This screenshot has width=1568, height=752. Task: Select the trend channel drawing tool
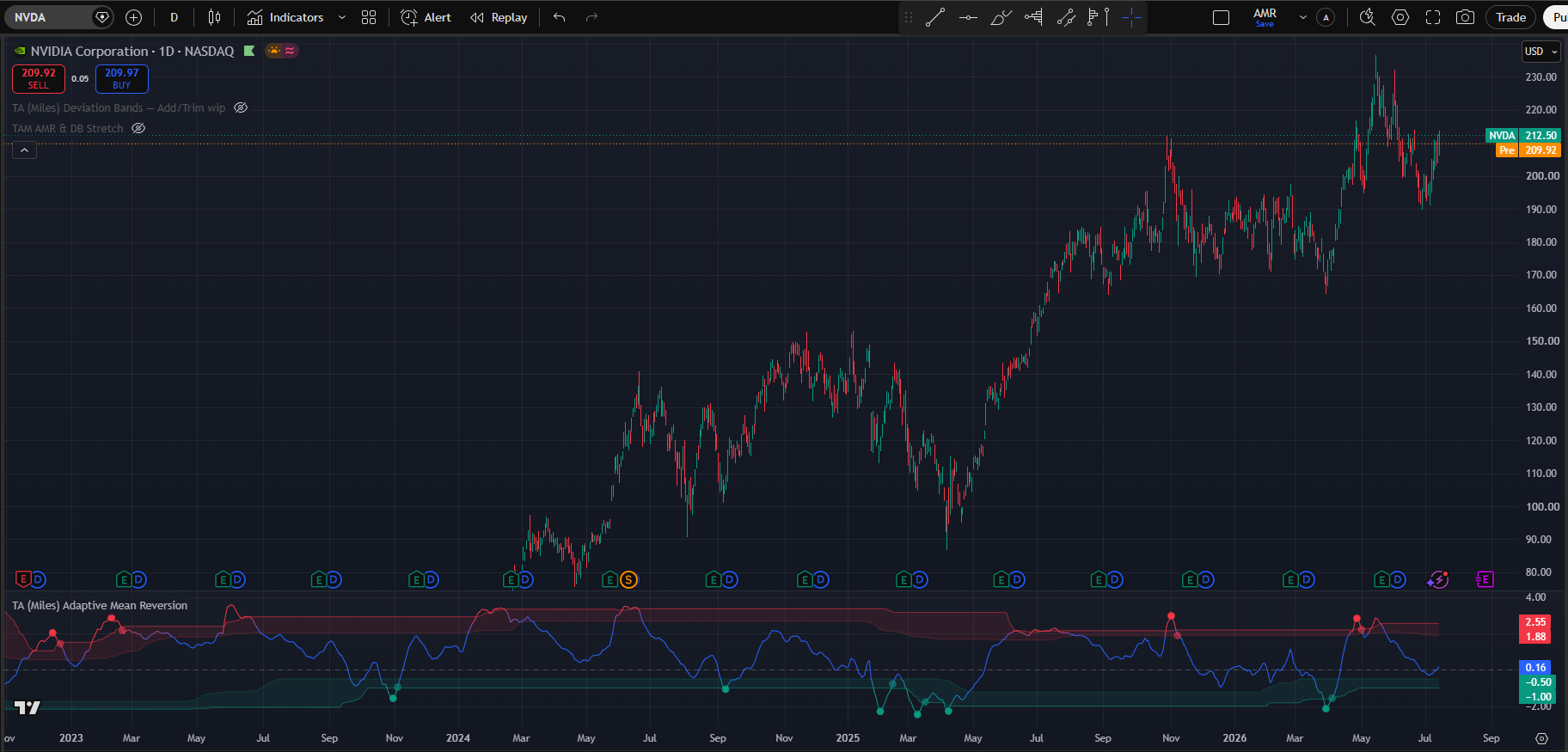pyautogui.click(x=1066, y=17)
